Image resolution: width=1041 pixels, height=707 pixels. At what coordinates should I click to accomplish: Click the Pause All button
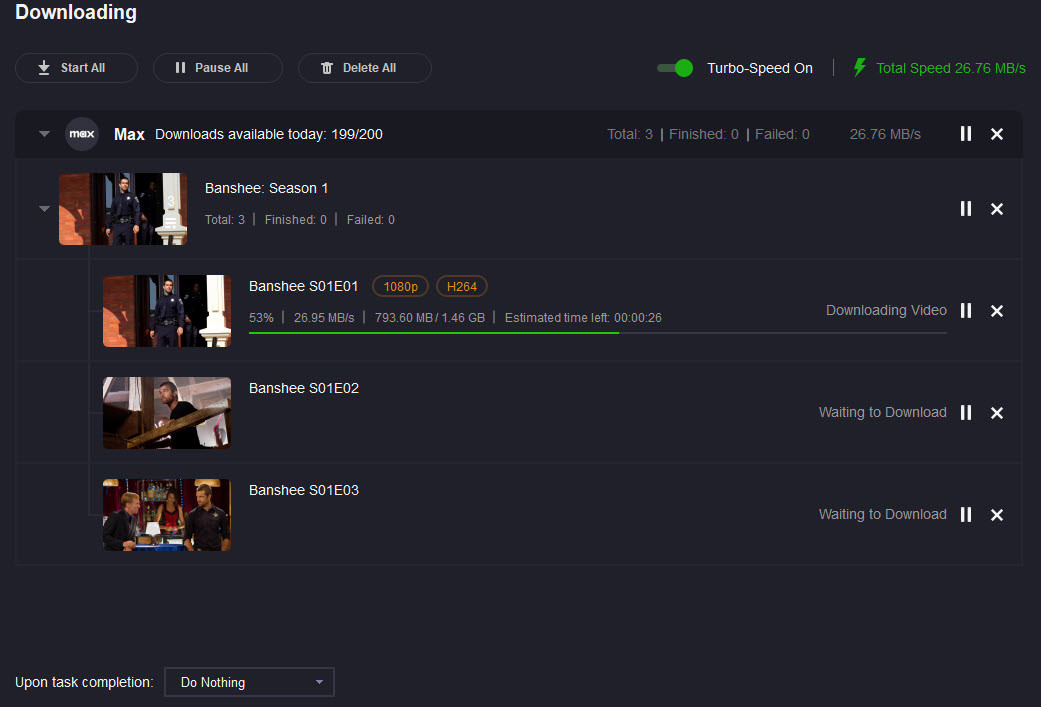click(x=217, y=68)
